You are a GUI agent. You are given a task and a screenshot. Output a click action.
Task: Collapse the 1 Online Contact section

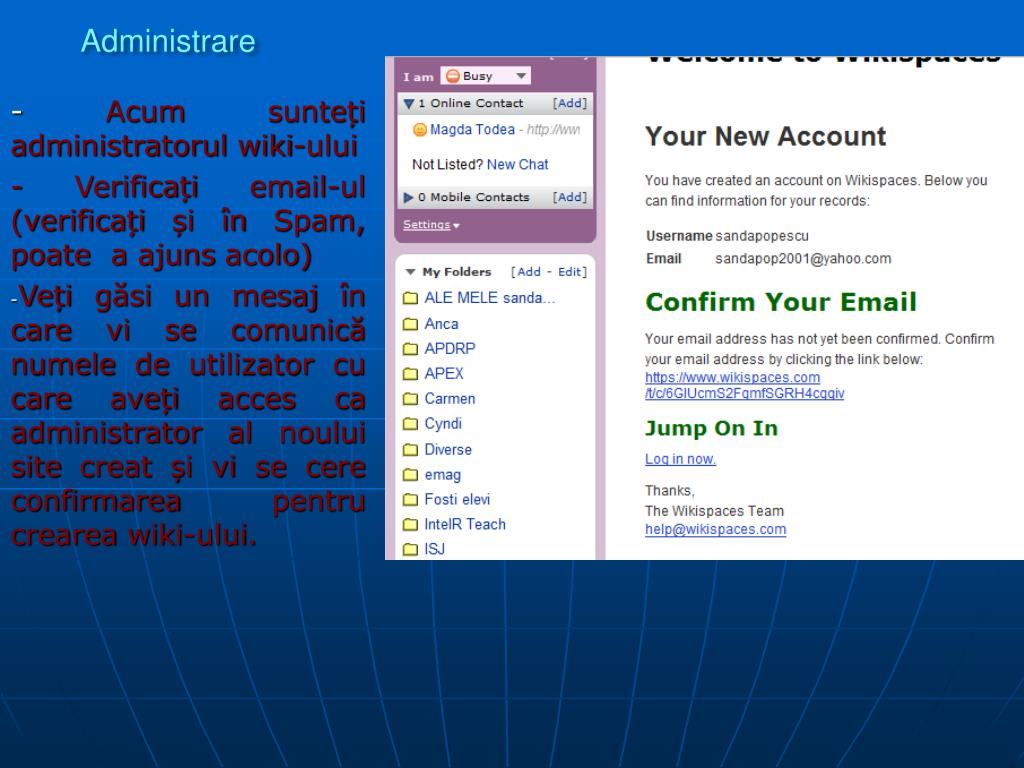[x=409, y=103]
